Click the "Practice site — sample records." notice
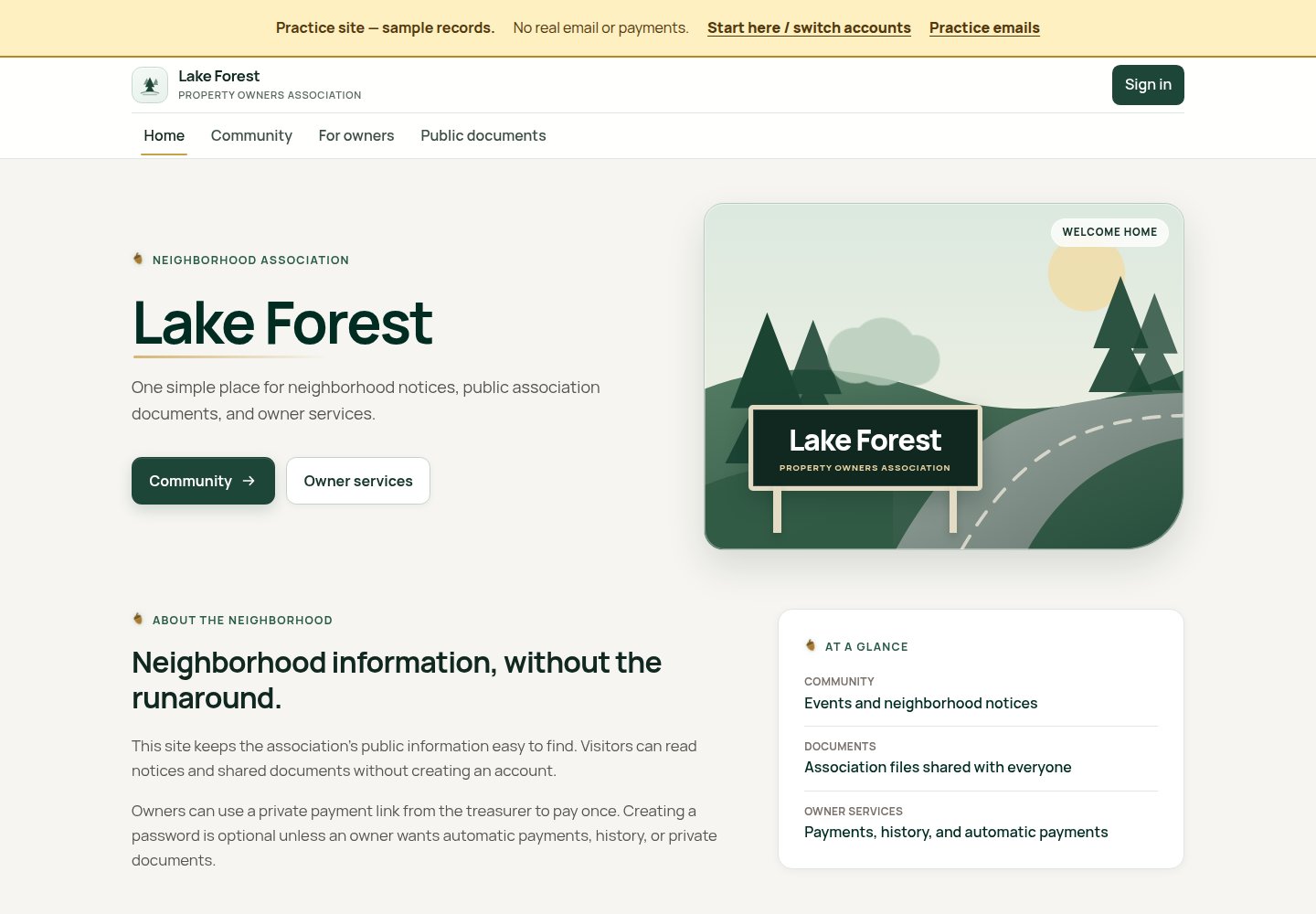This screenshot has height=914, width=1316. click(385, 27)
